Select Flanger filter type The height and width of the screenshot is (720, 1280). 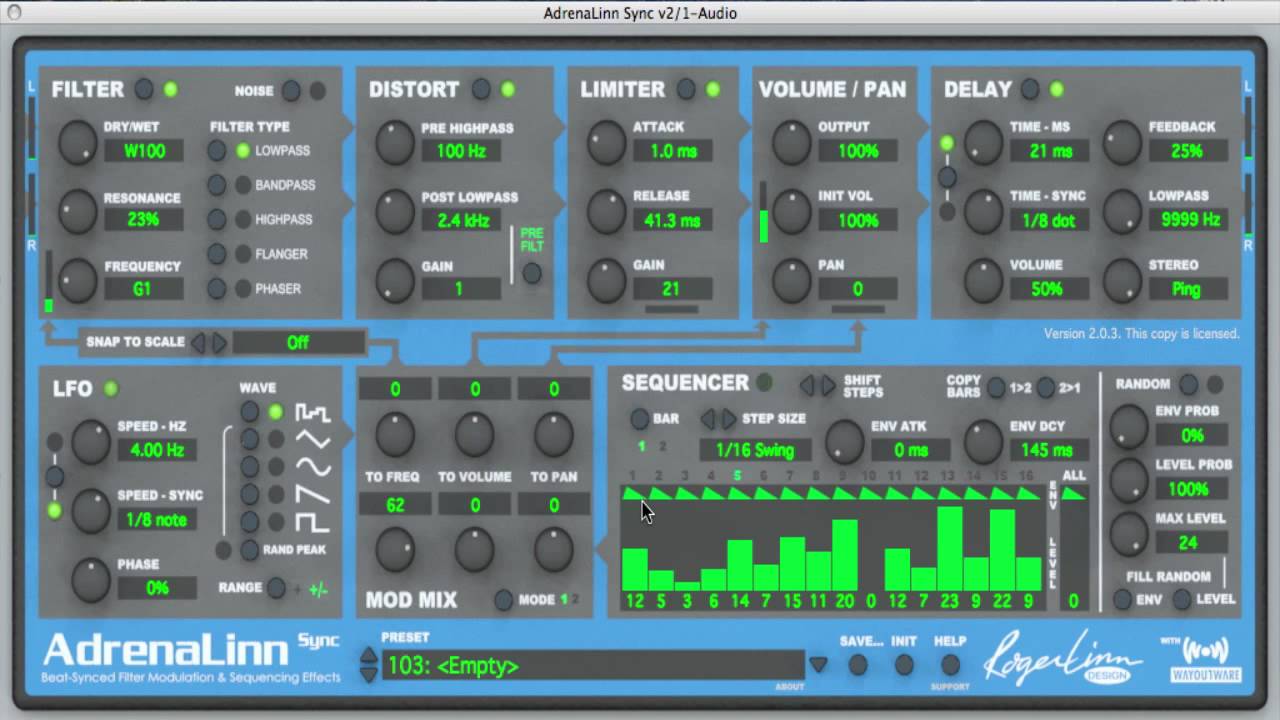pyautogui.click(x=217, y=254)
